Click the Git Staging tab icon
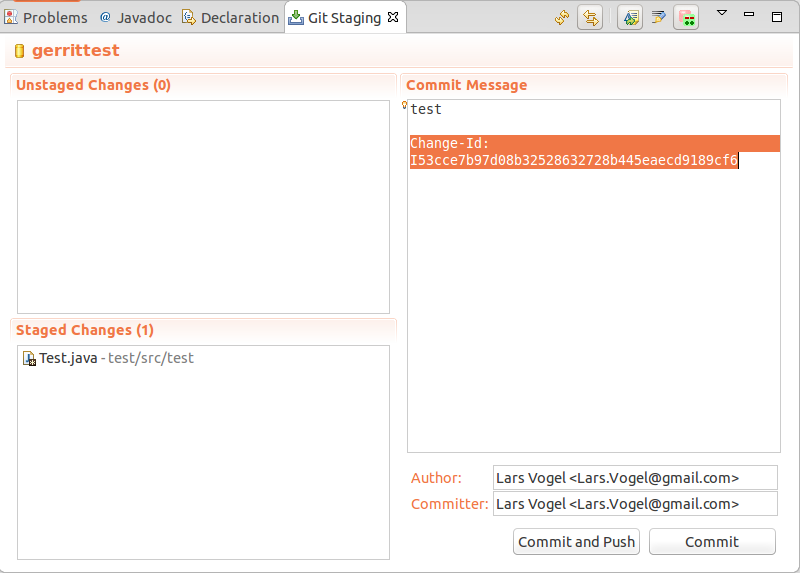Image resolution: width=800 pixels, height=573 pixels. [295, 18]
